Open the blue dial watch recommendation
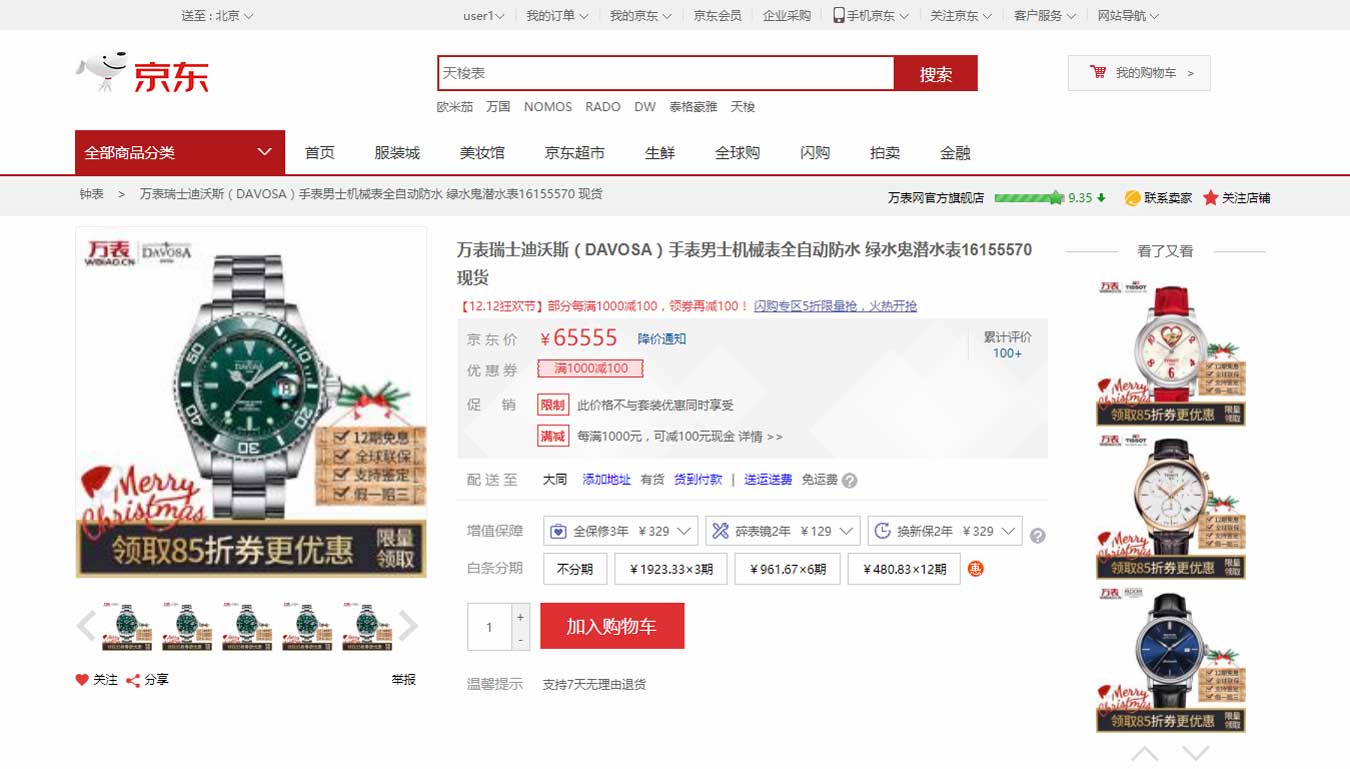1350x769 pixels. point(1171,659)
